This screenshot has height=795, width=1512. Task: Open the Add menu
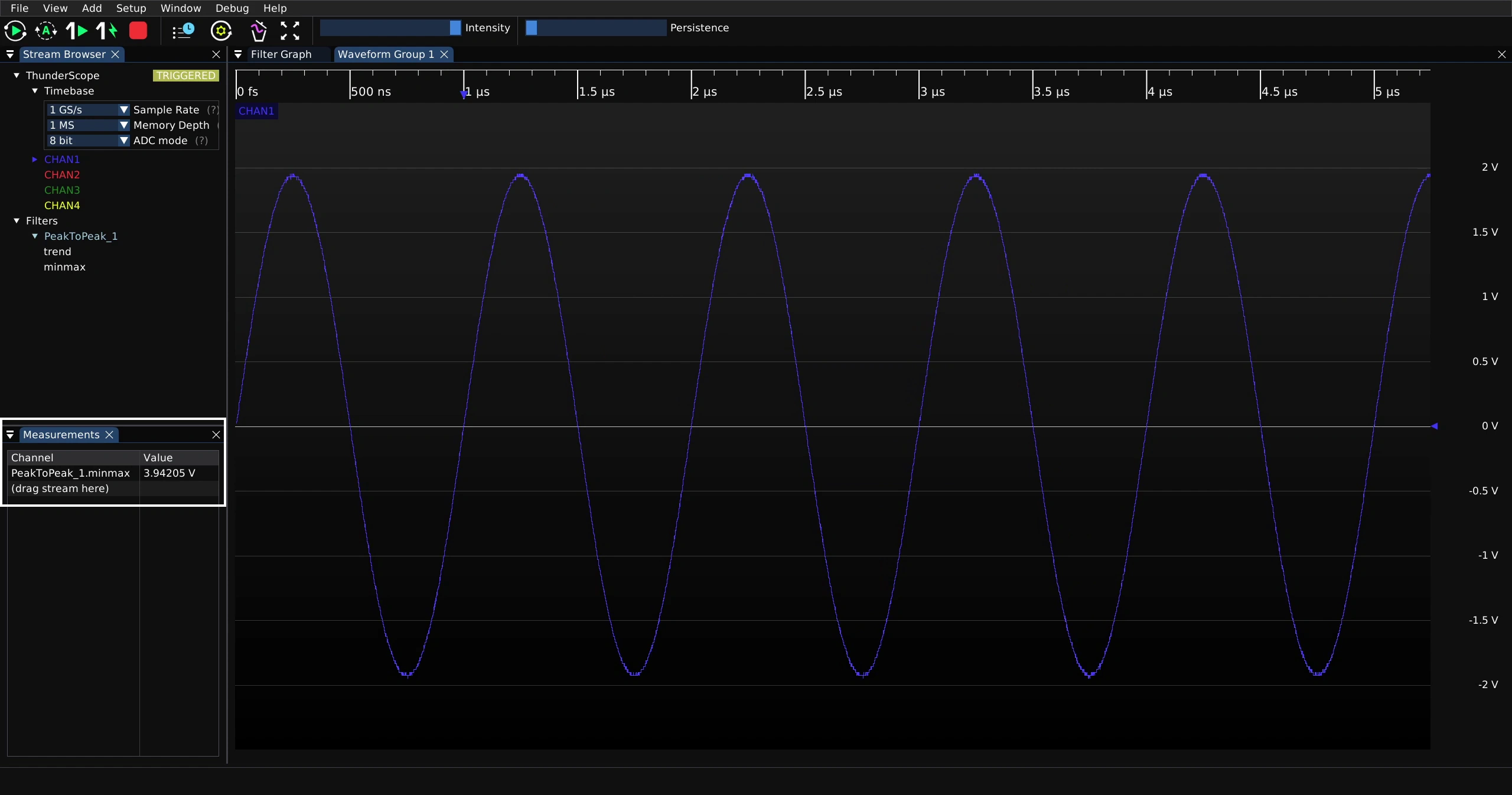92,8
